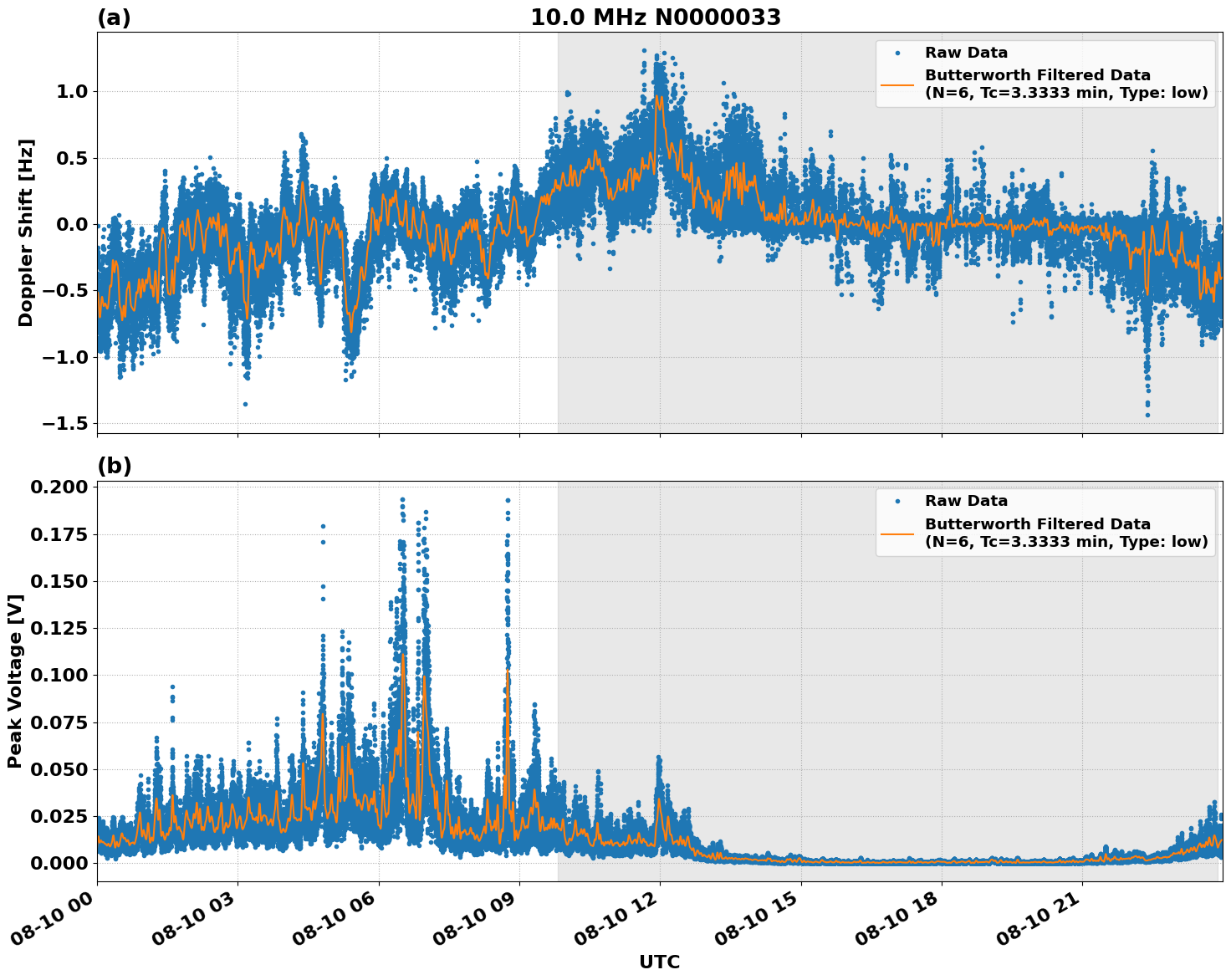The width and height of the screenshot is (1231, 980).
Task: Click the tallest voltage spike near 08-10 07
Action: click(x=403, y=500)
